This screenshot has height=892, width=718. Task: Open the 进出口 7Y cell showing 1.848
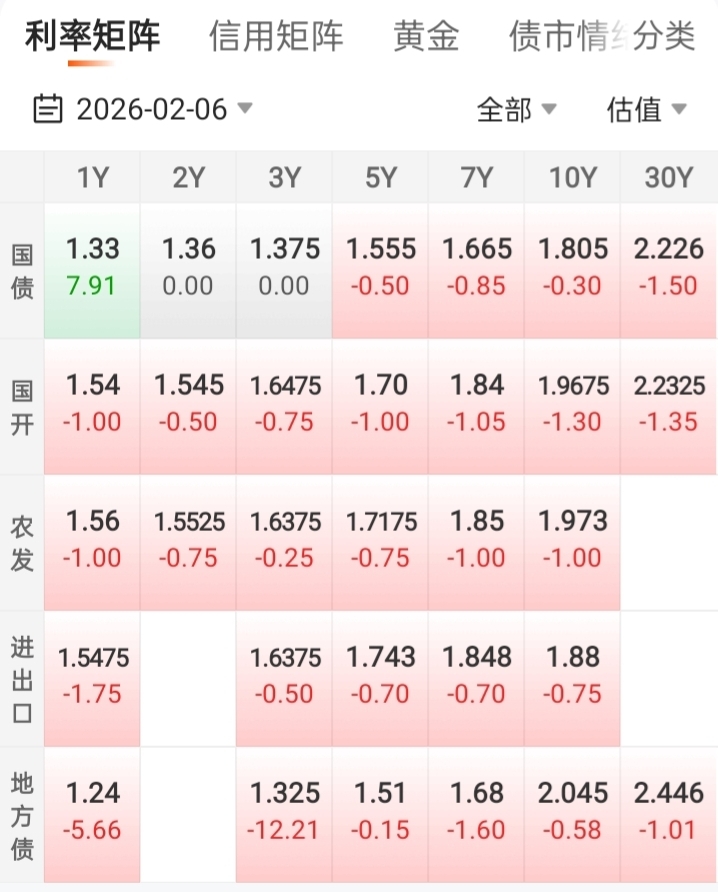(x=476, y=676)
